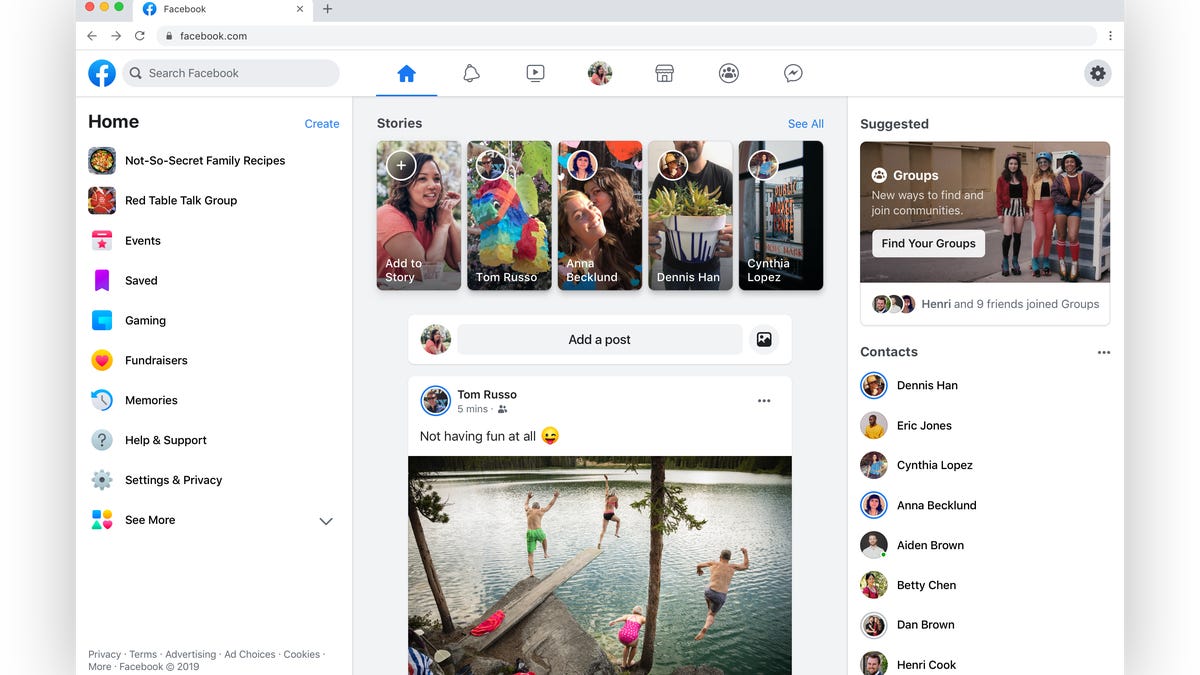Open the Marketplace storefront icon
The width and height of the screenshot is (1200, 675).
click(x=664, y=72)
